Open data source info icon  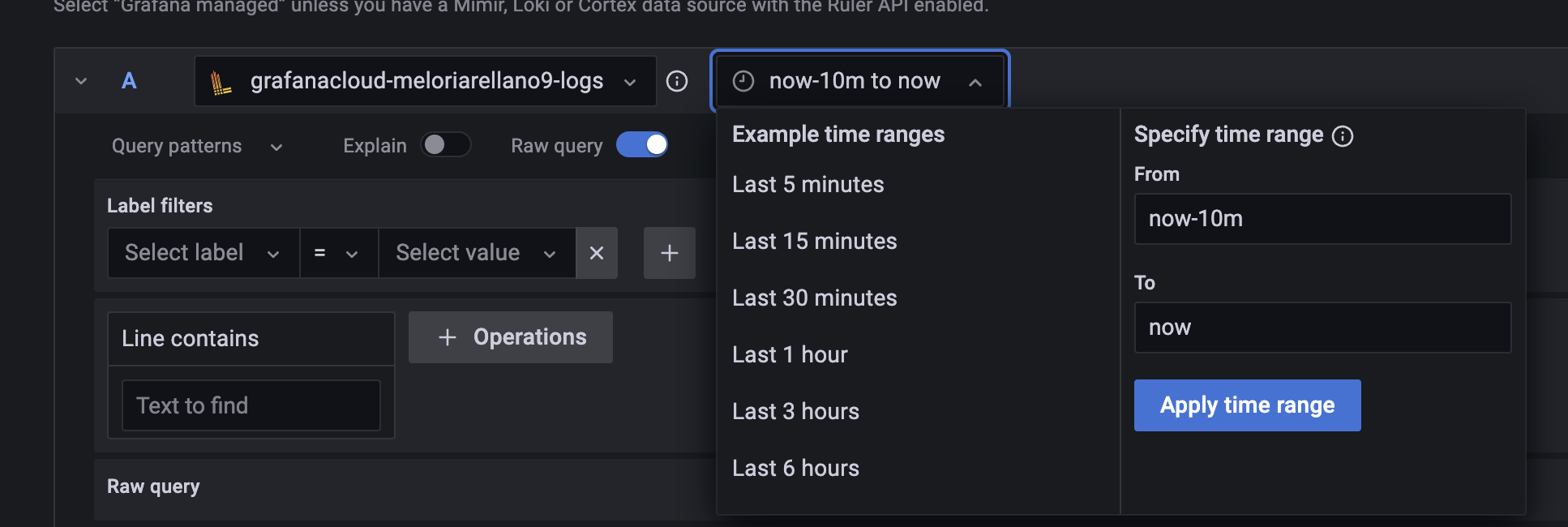click(x=677, y=81)
